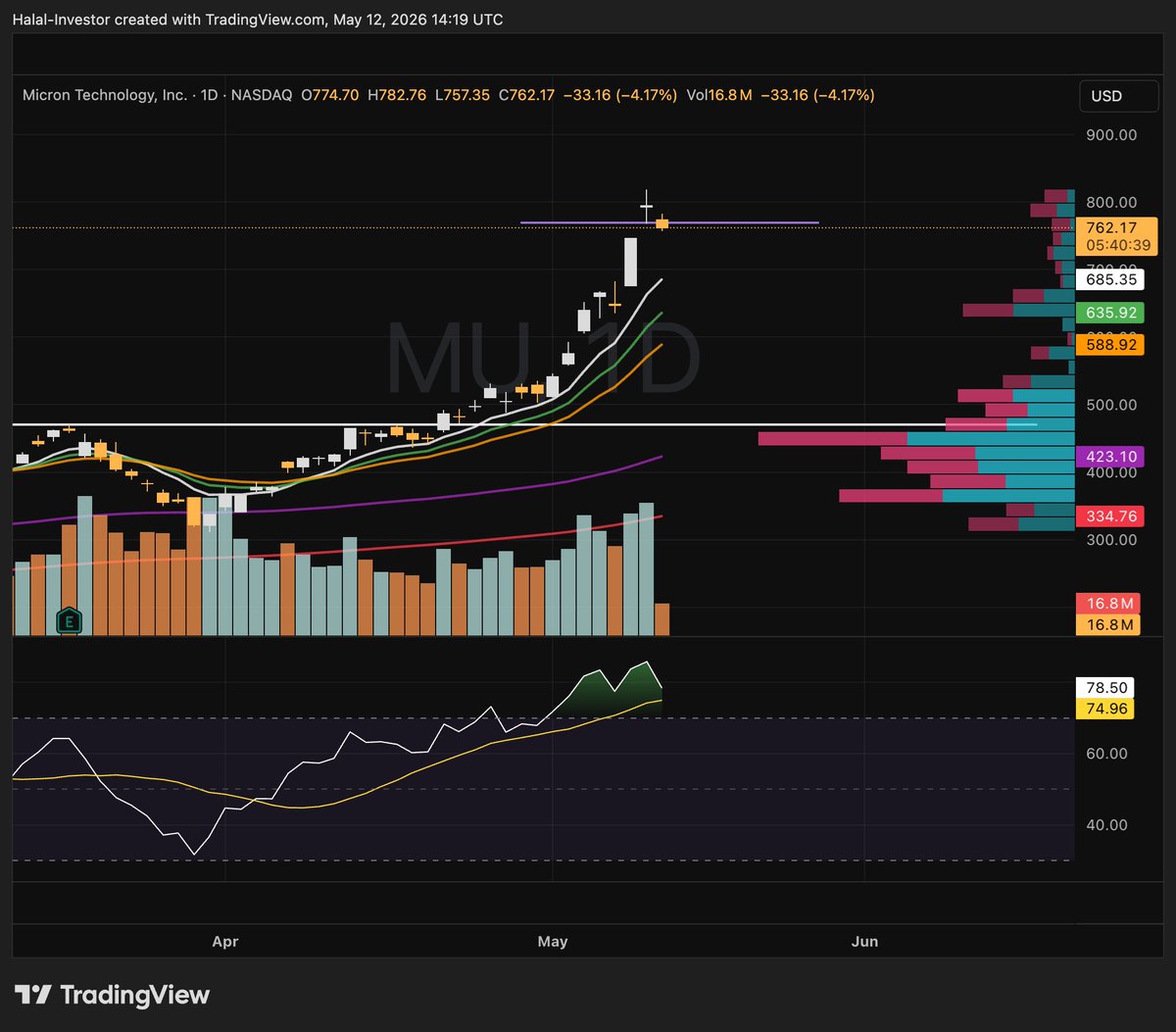Select the 423.10 purple price label
Image resolution: width=1176 pixels, height=1032 pixels.
tap(1108, 456)
